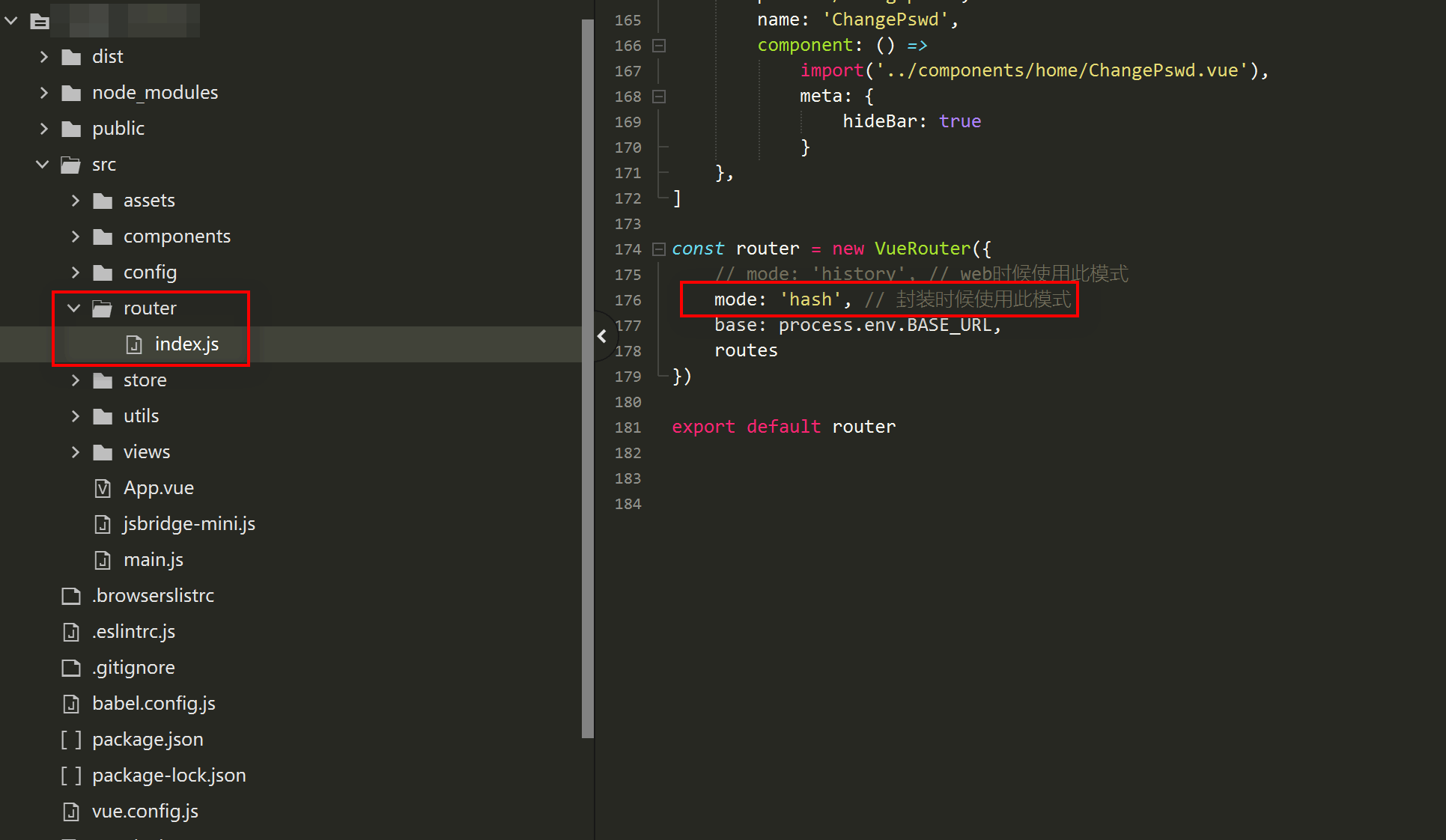The image size is (1446, 840).
Task: Expand the views folder
Action: (x=74, y=451)
